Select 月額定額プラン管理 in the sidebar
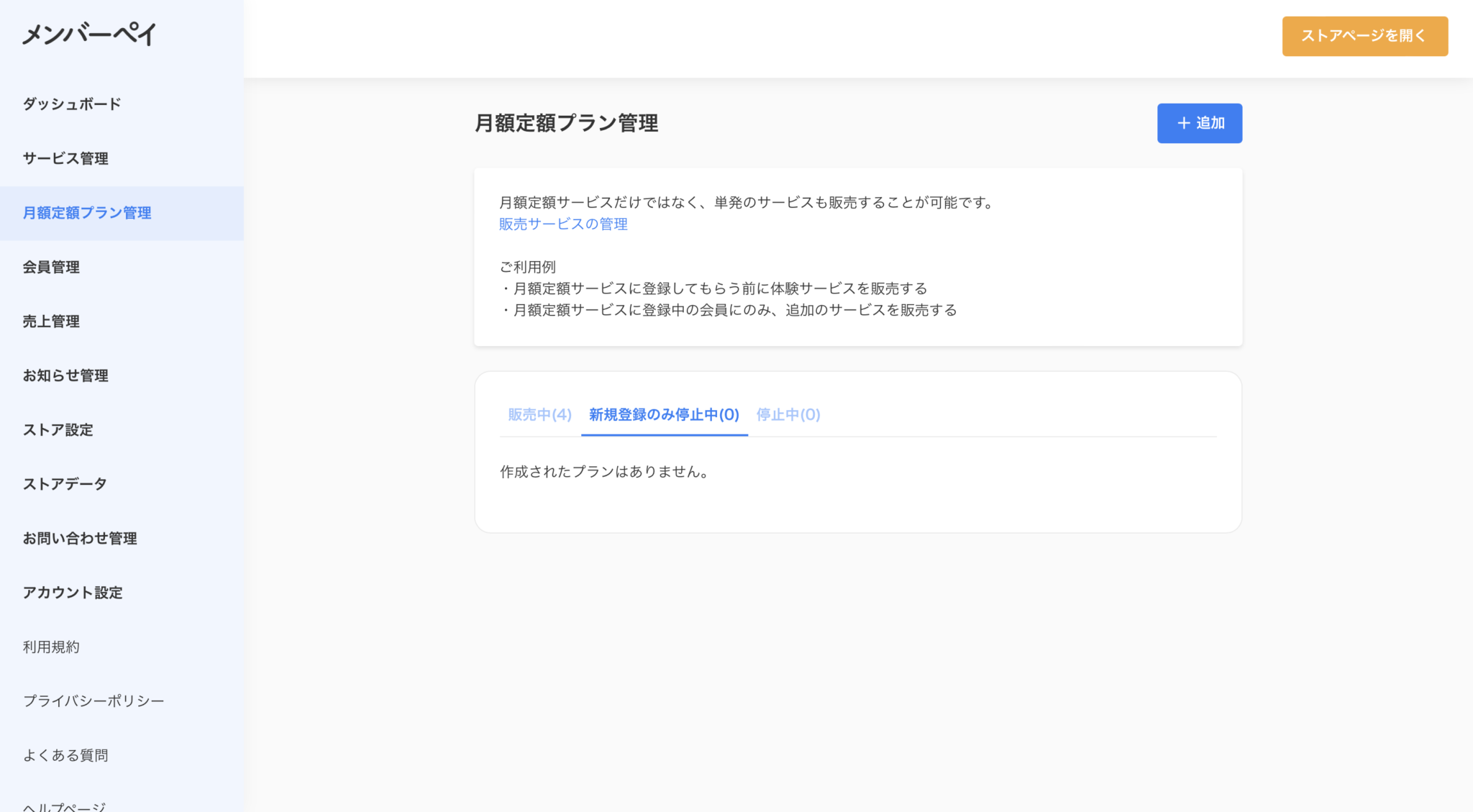 tap(87, 213)
